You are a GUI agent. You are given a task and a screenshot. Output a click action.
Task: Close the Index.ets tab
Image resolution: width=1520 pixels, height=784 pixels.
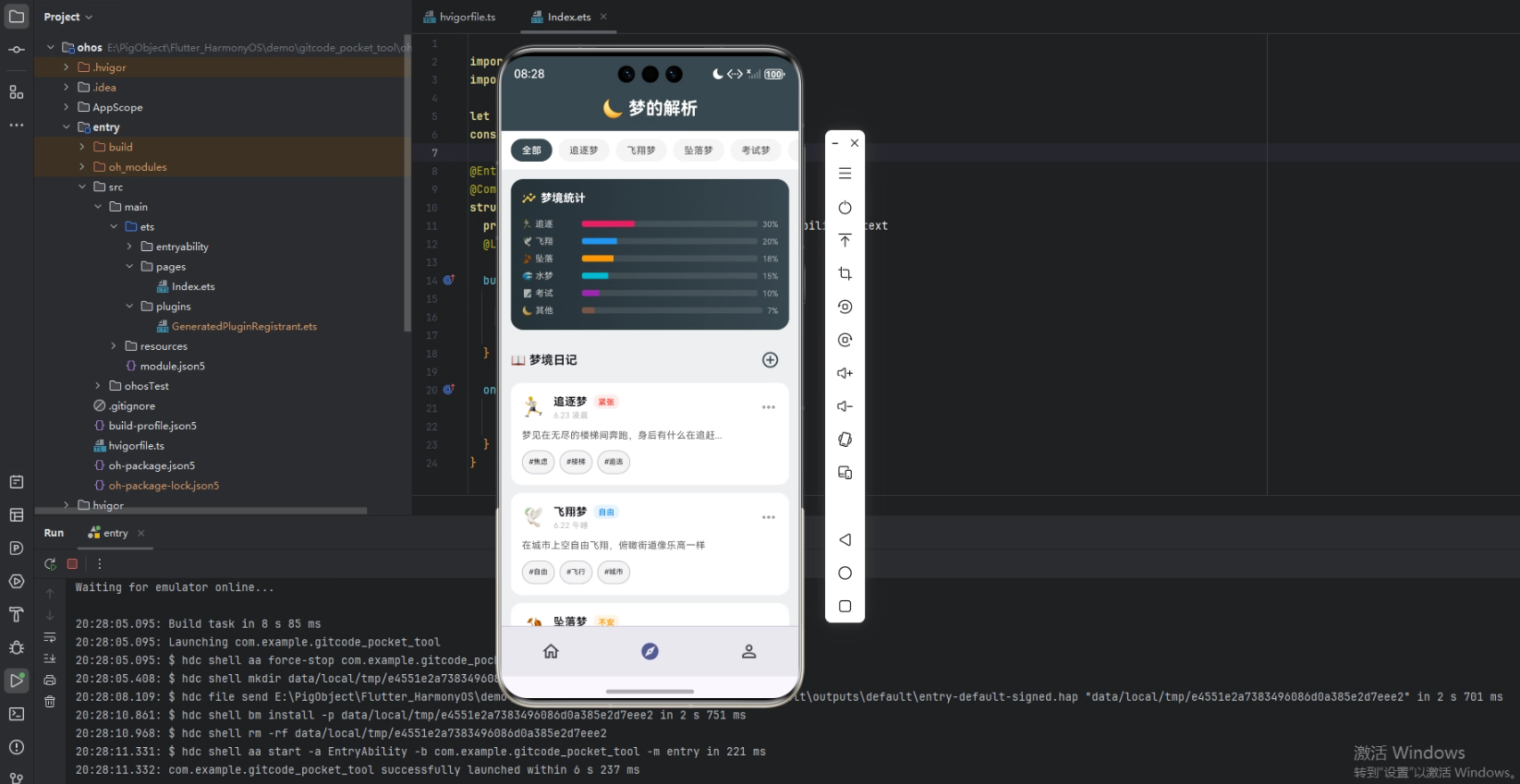coord(603,17)
